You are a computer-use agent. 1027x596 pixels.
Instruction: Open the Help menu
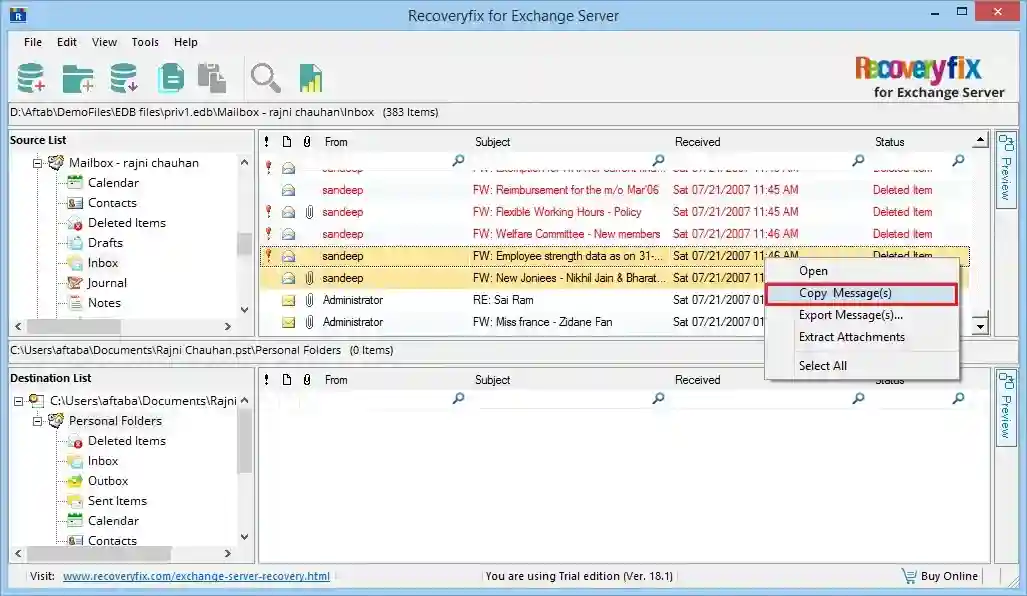coord(185,42)
